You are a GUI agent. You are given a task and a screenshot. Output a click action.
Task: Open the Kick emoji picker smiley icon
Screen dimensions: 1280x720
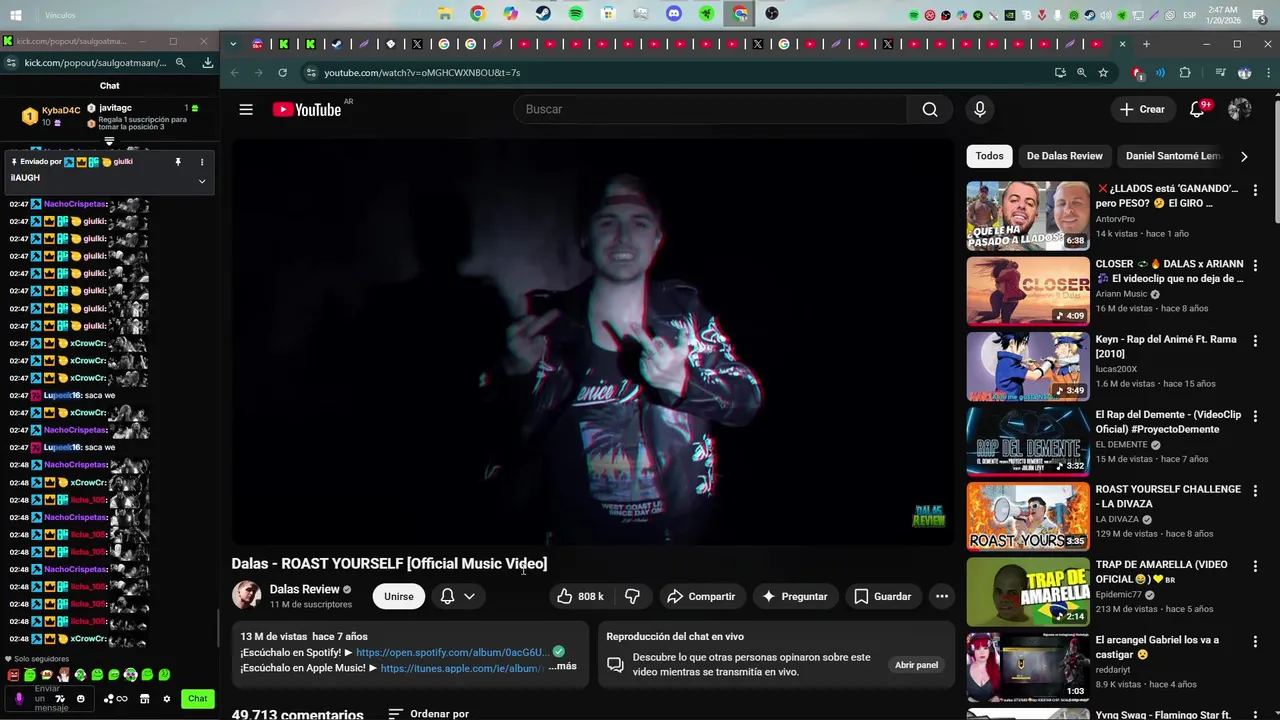point(81,698)
